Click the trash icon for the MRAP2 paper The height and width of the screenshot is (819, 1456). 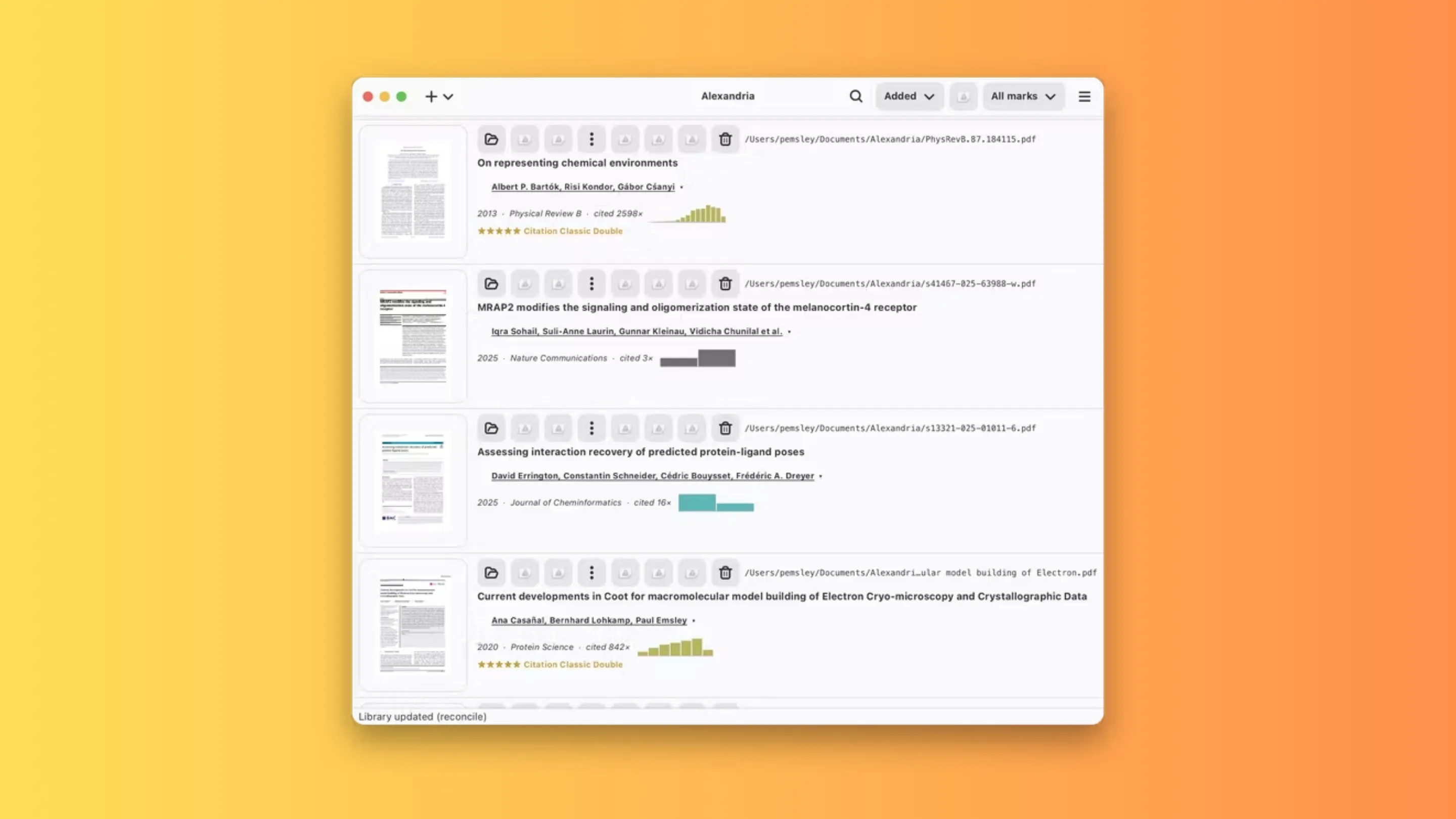725,284
